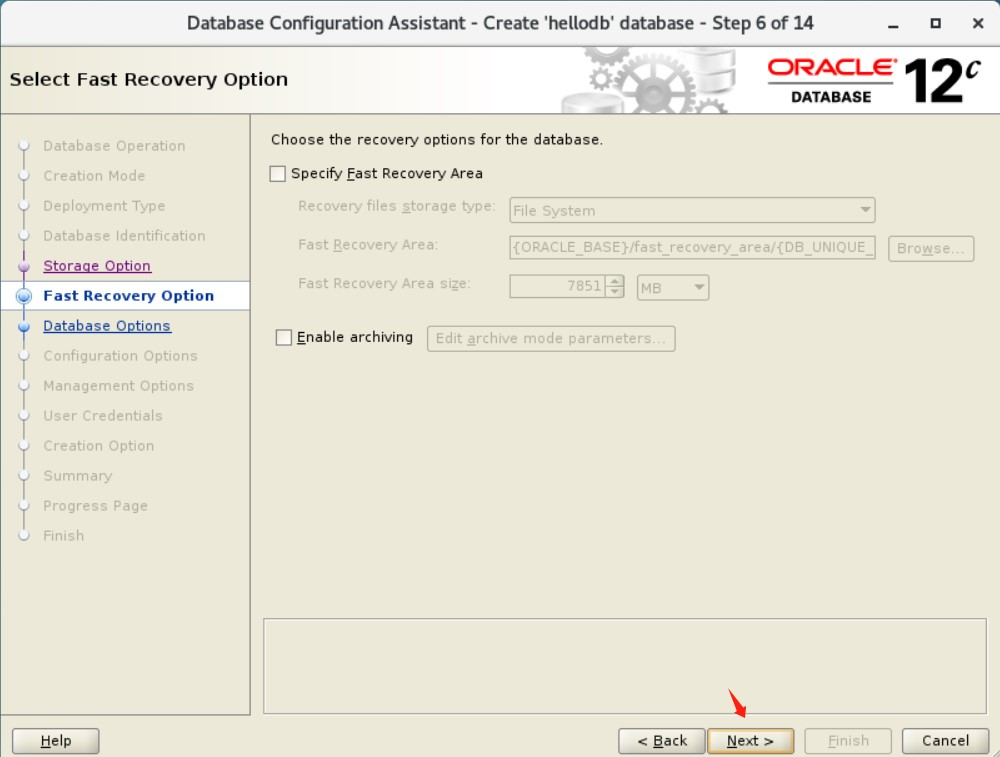Enable Specify Fast Recovery Area checkbox
The image size is (1000, 757).
(x=277, y=173)
